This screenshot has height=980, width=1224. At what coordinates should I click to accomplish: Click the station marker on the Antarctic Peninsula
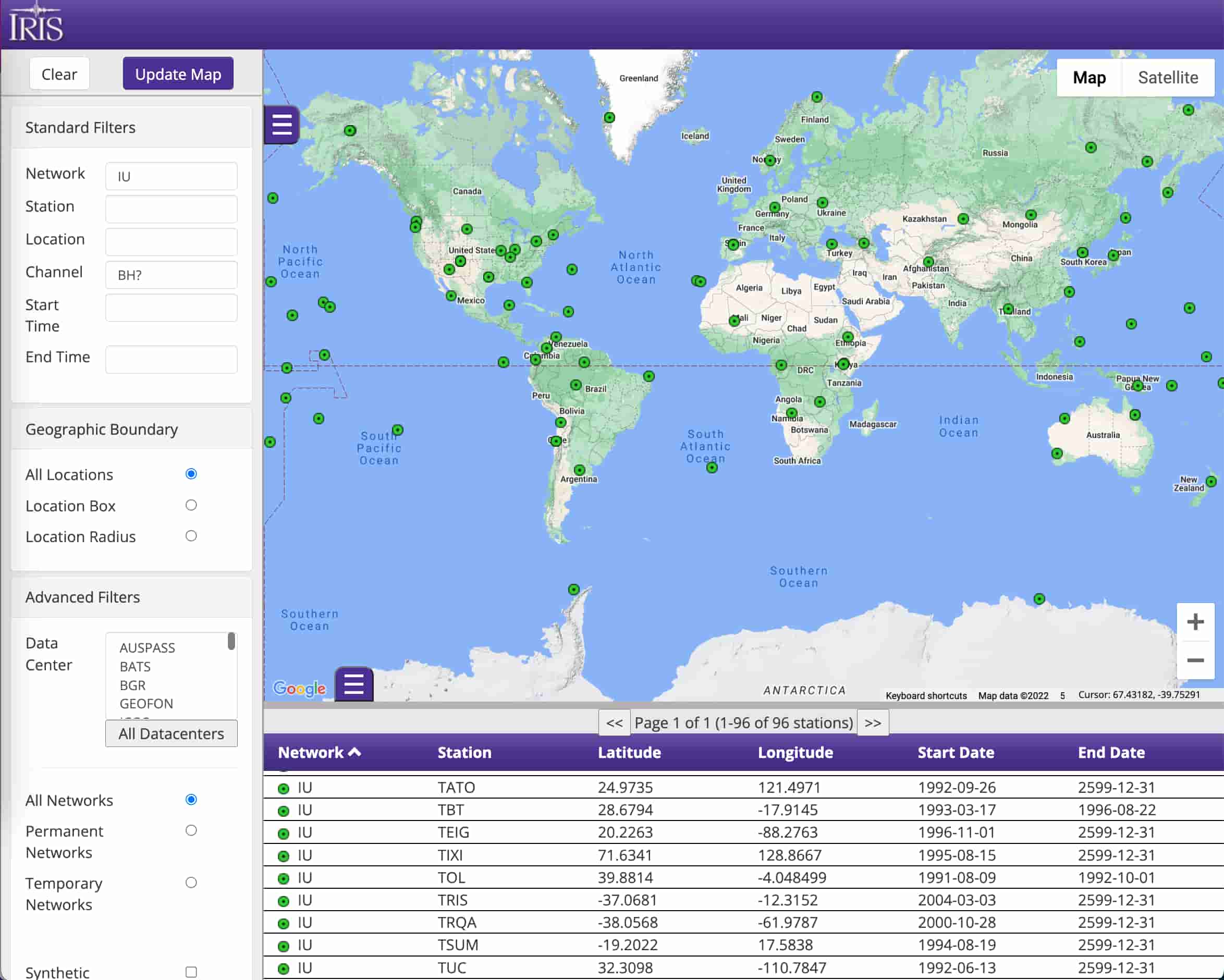[573, 590]
